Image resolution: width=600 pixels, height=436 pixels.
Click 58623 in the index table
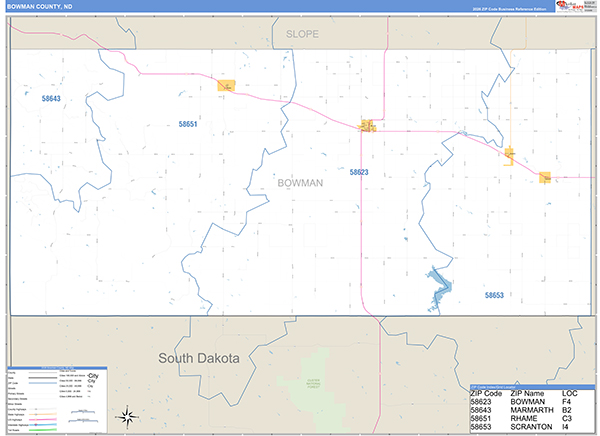click(481, 402)
